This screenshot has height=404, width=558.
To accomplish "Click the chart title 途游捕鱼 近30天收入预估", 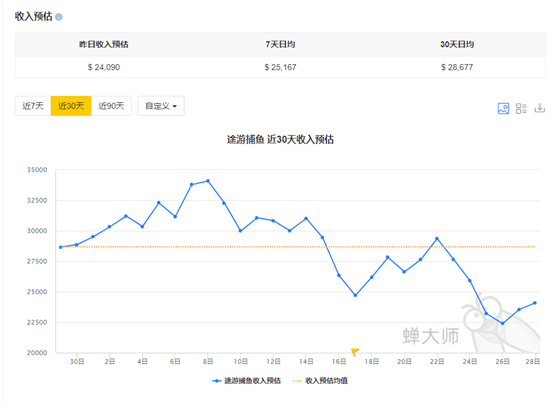I will (x=280, y=140).
